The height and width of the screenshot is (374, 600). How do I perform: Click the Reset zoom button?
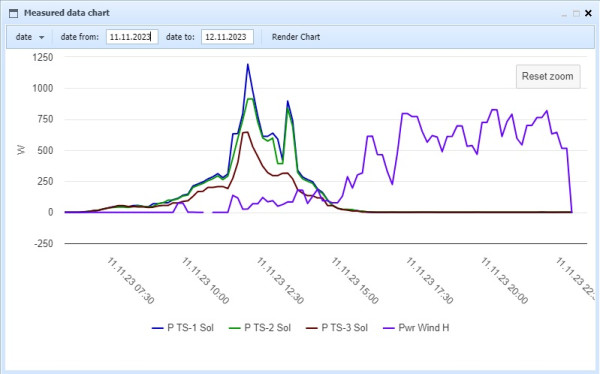(548, 77)
